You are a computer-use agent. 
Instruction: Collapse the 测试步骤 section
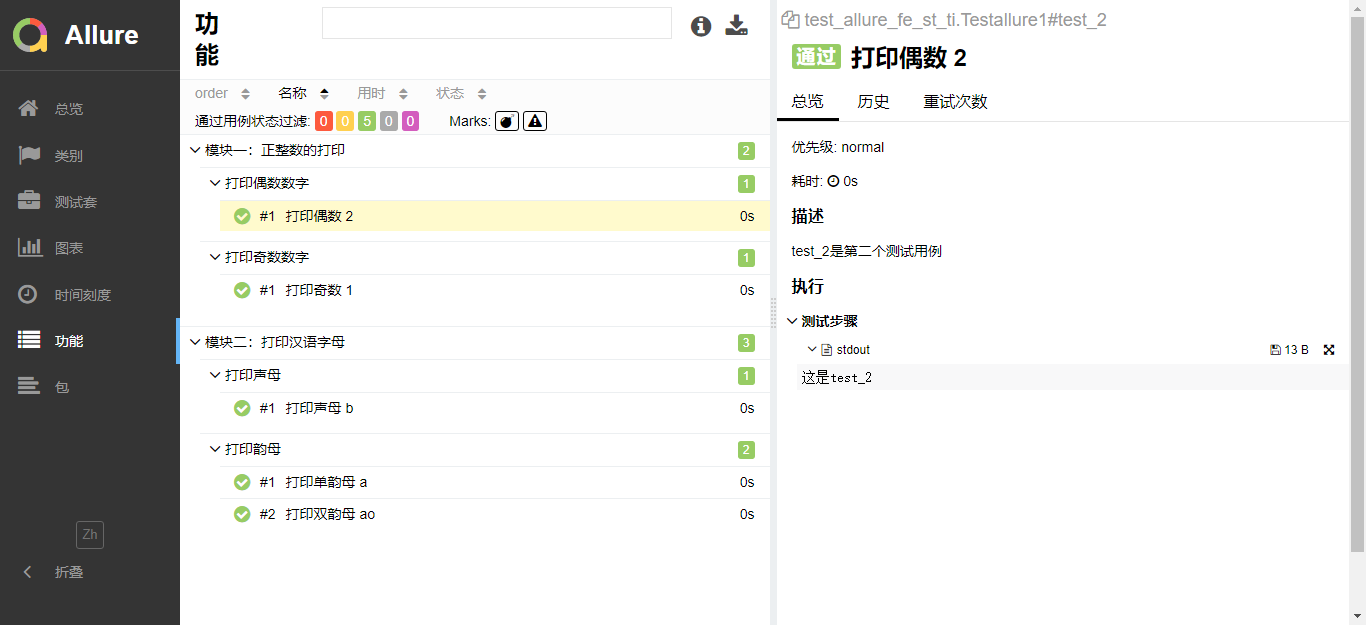792,321
